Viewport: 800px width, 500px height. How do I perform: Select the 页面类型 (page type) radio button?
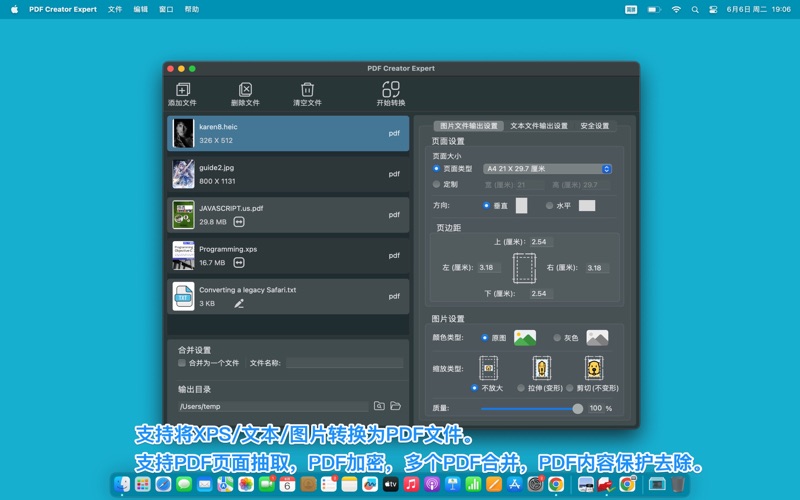pyautogui.click(x=436, y=168)
